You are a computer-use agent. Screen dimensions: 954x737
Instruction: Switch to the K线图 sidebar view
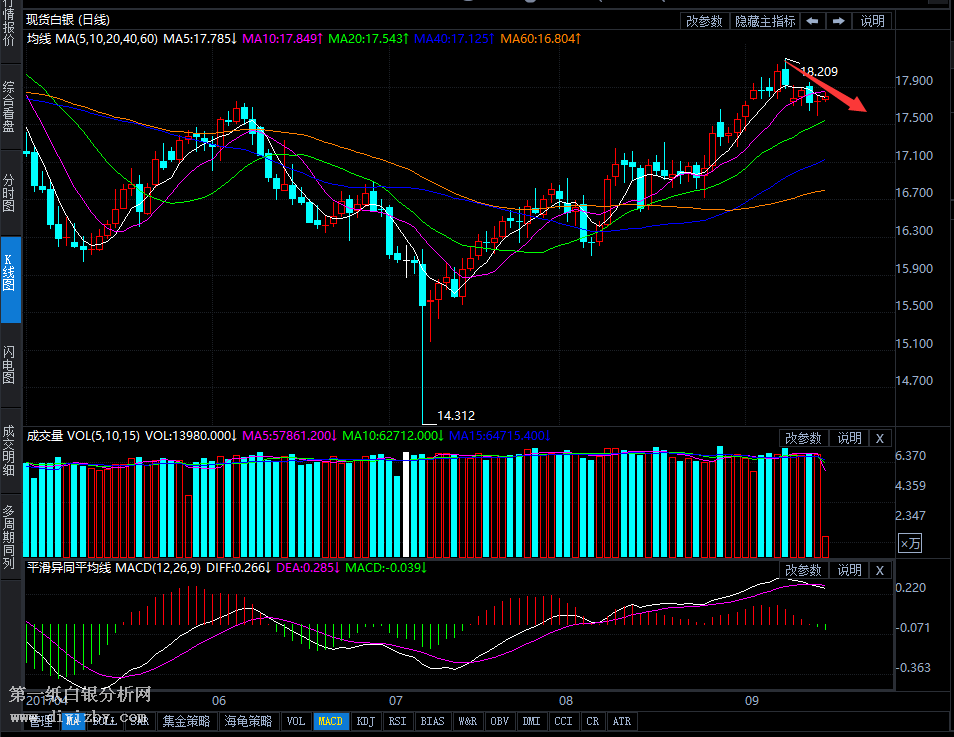[9, 278]
